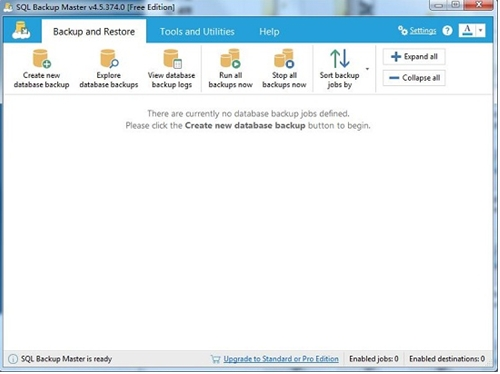Screen dimensions: 500x374
Task: Click the info icon in status bar
Action: tap(13, 359)
